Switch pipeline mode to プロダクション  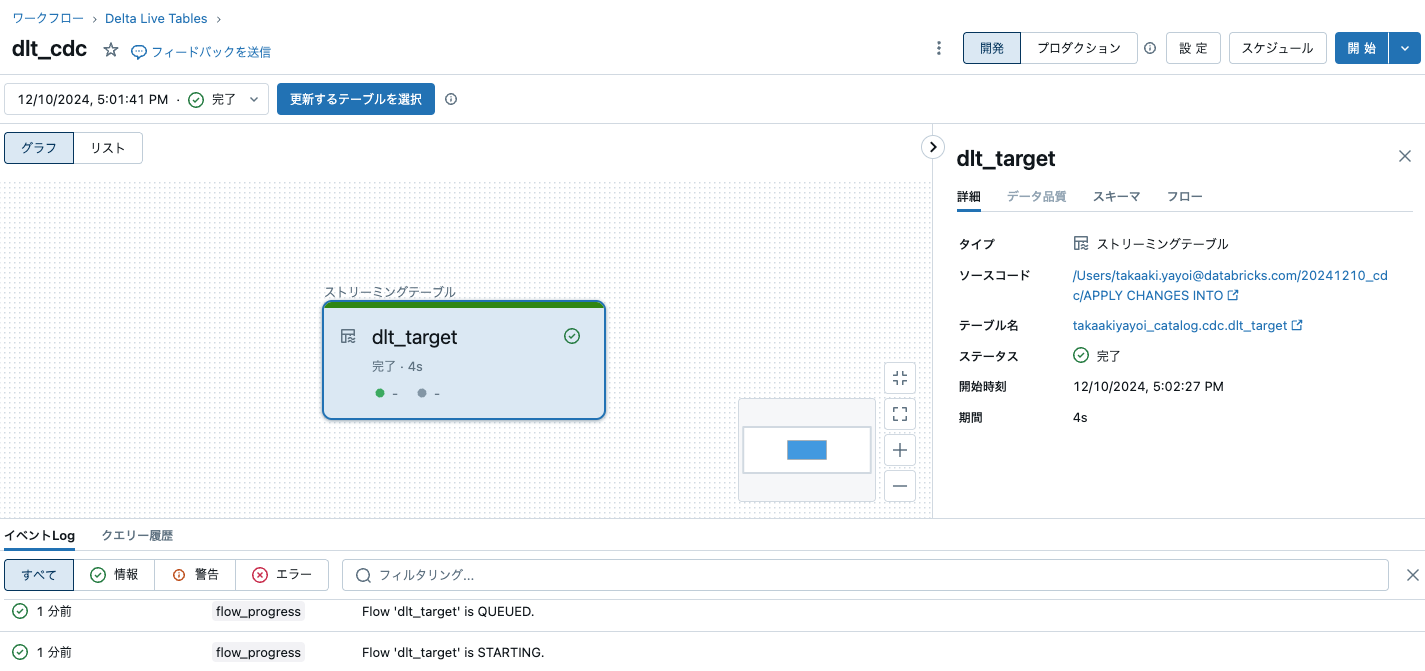(1079, 48)
